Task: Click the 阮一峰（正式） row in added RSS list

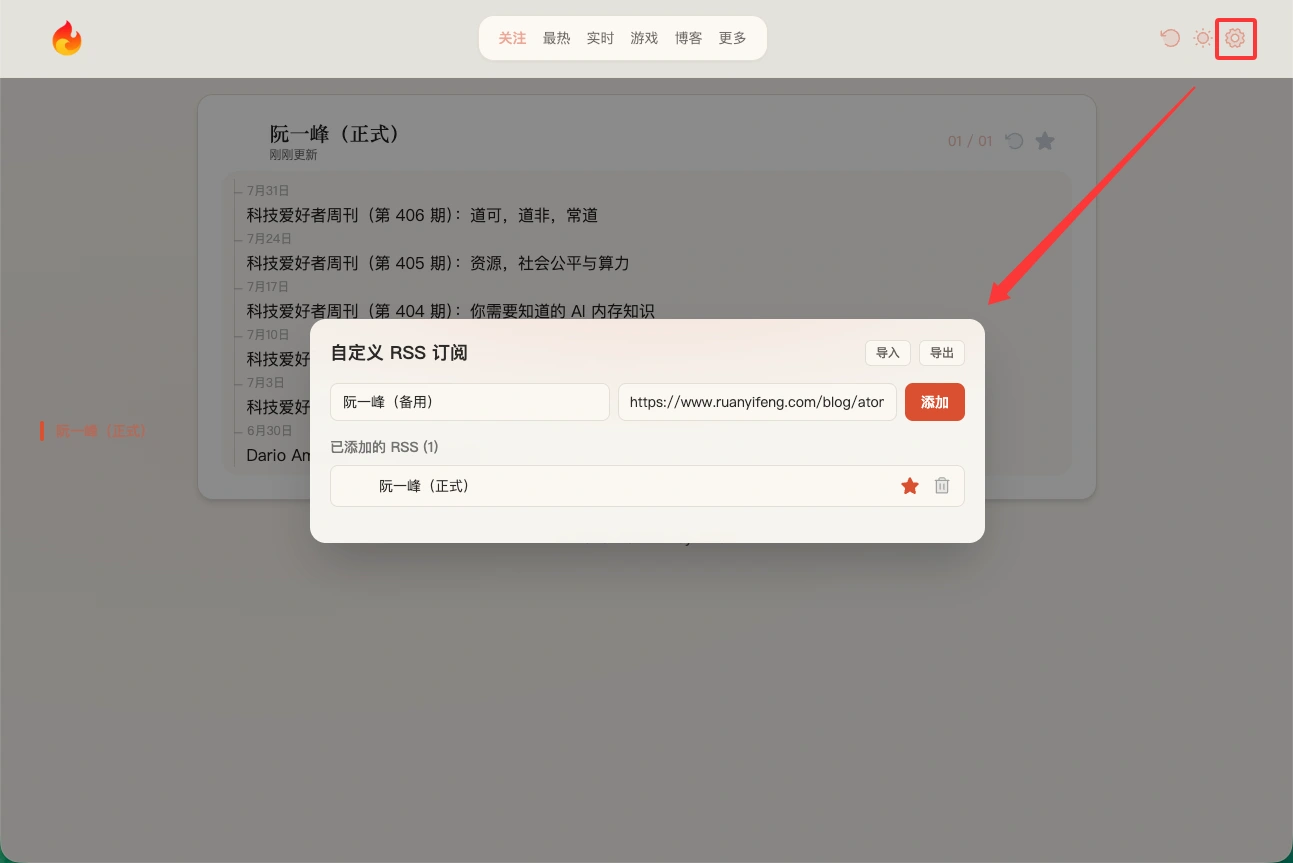Action: (647, 486)
